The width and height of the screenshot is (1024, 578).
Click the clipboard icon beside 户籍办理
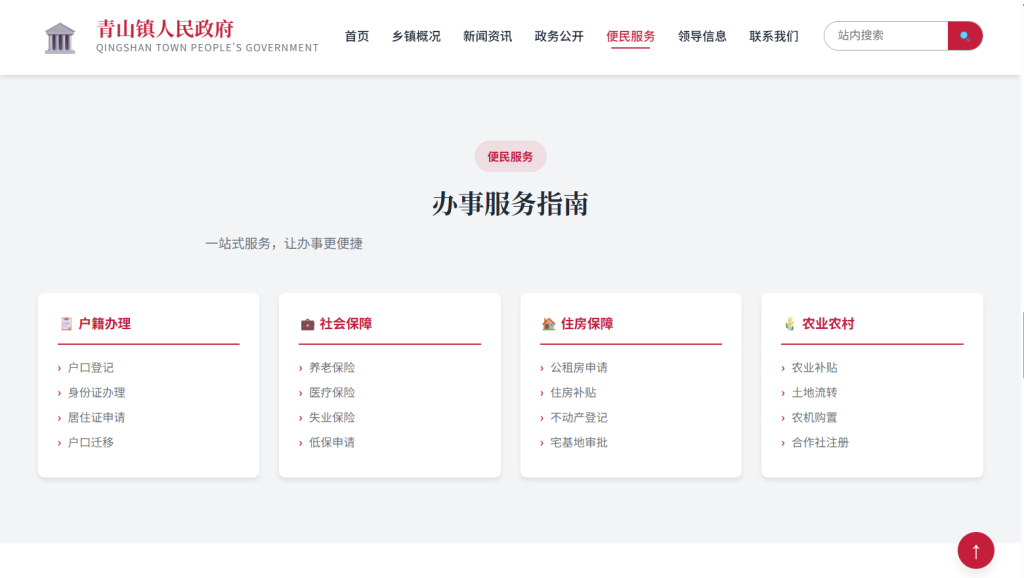click(x=66, y=324)
